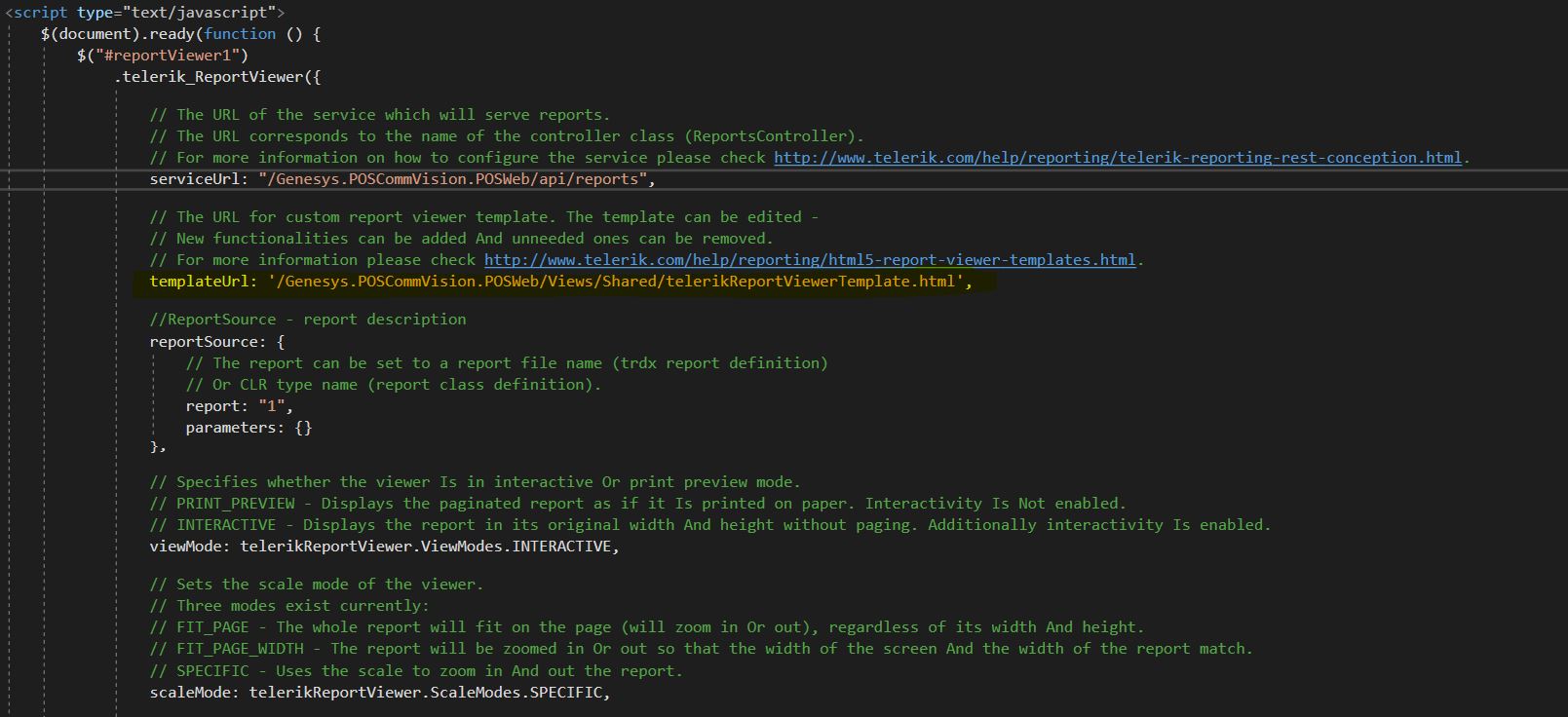Click the opening script tag name

pyautogui.click(x=40, y=13)
